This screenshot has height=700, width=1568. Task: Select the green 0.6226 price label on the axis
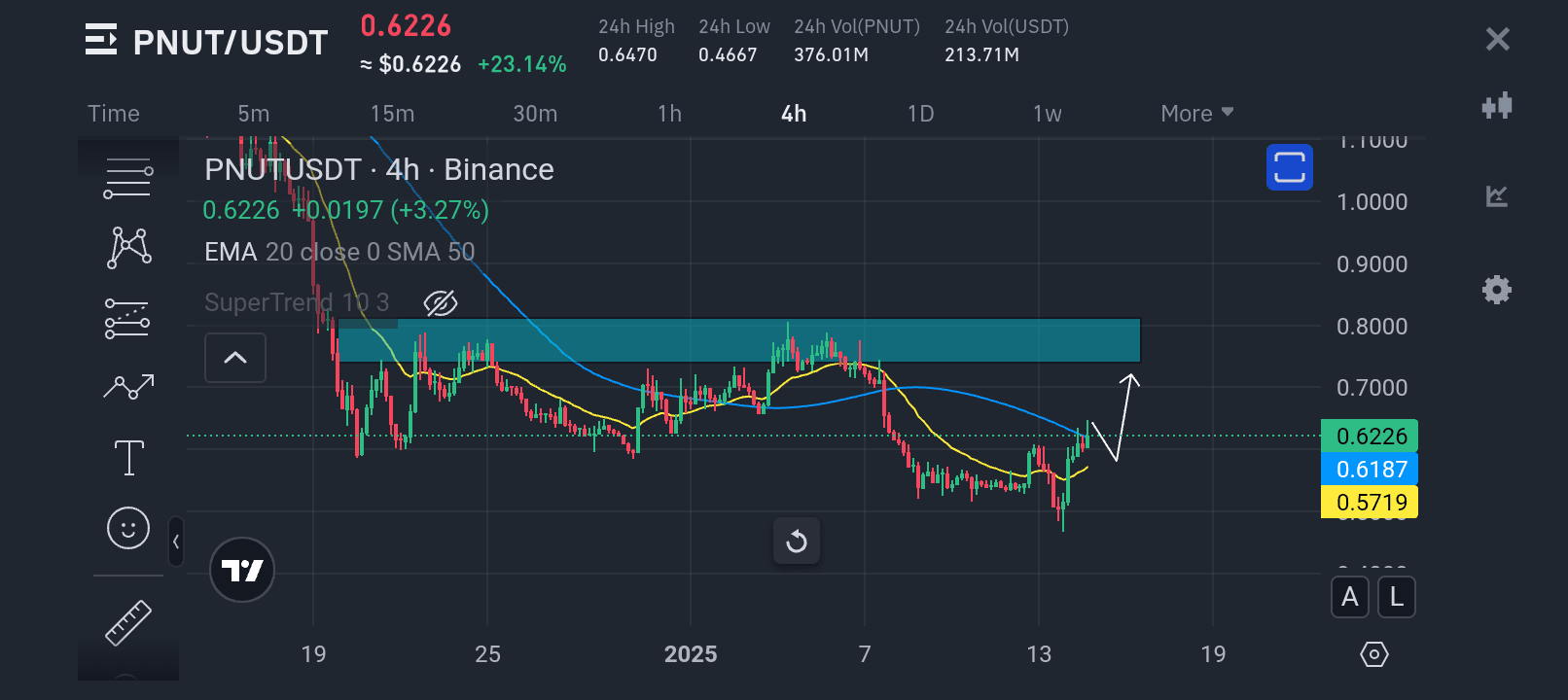(1370, 436)
